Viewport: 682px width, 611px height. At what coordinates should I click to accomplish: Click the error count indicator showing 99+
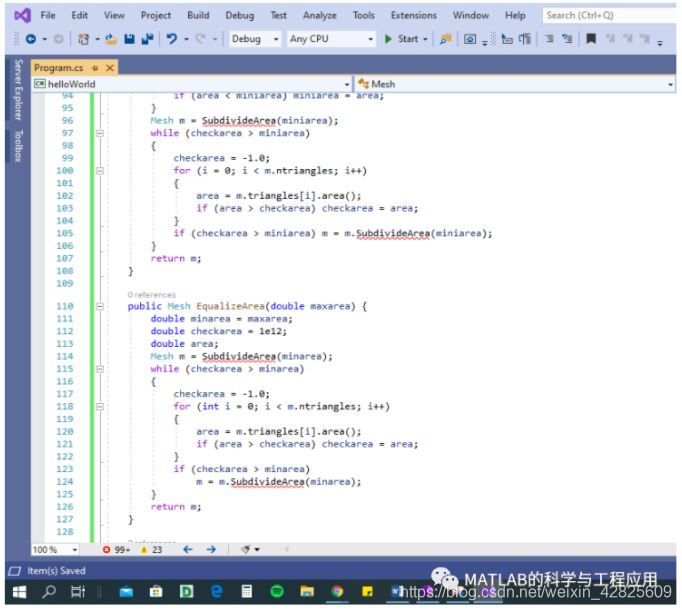coord(116,550)
